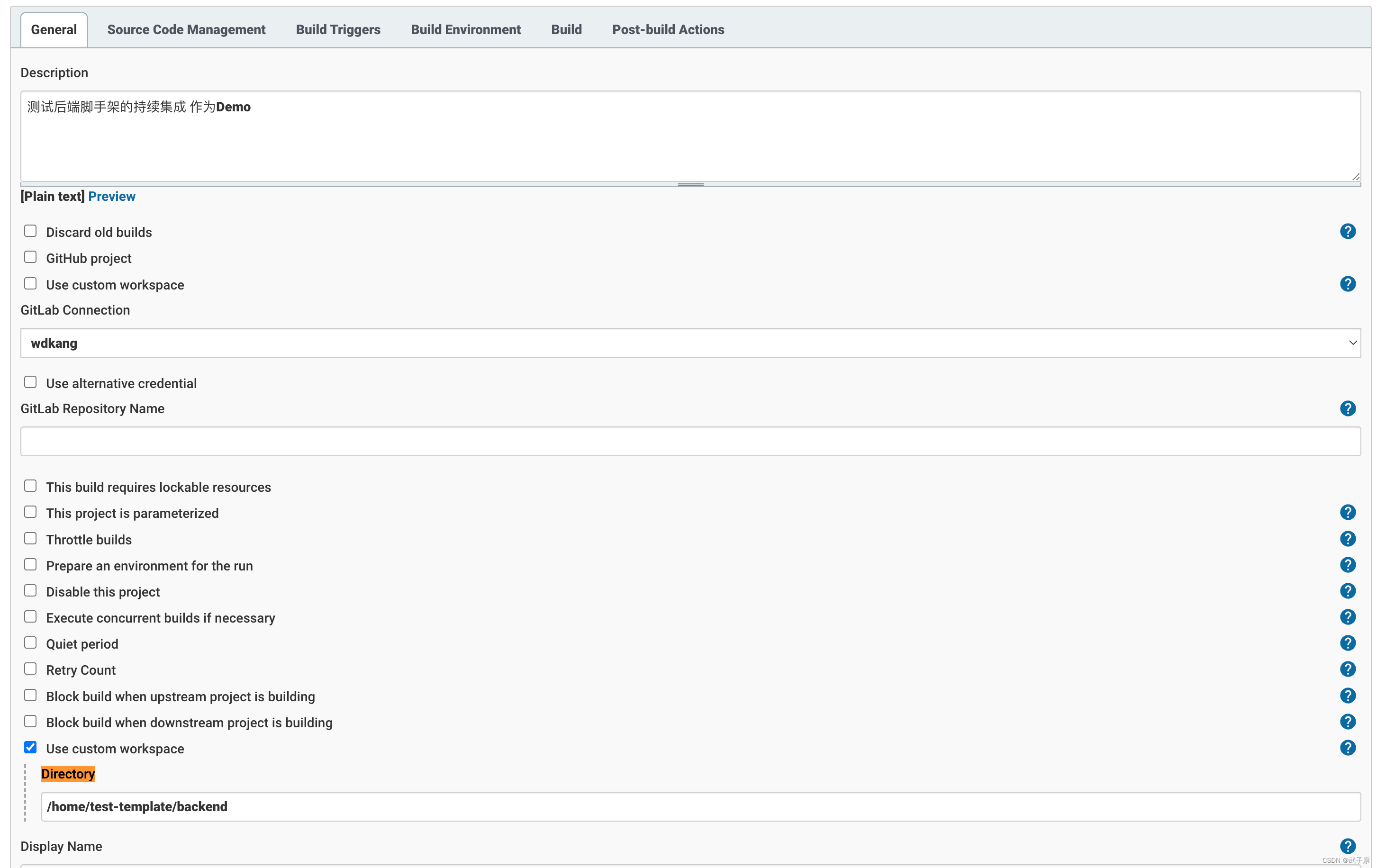Open Post-build Actions tab
Viewport: 1377px width, 868px height.
[x=668, y=29]
